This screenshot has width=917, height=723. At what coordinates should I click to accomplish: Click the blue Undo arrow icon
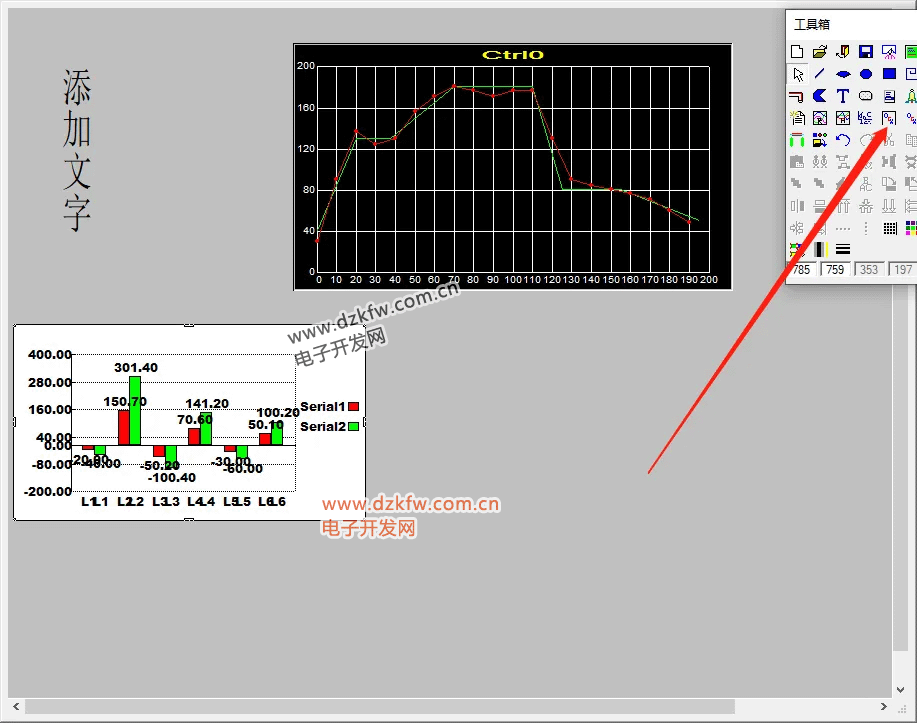[x=843, y=140]
